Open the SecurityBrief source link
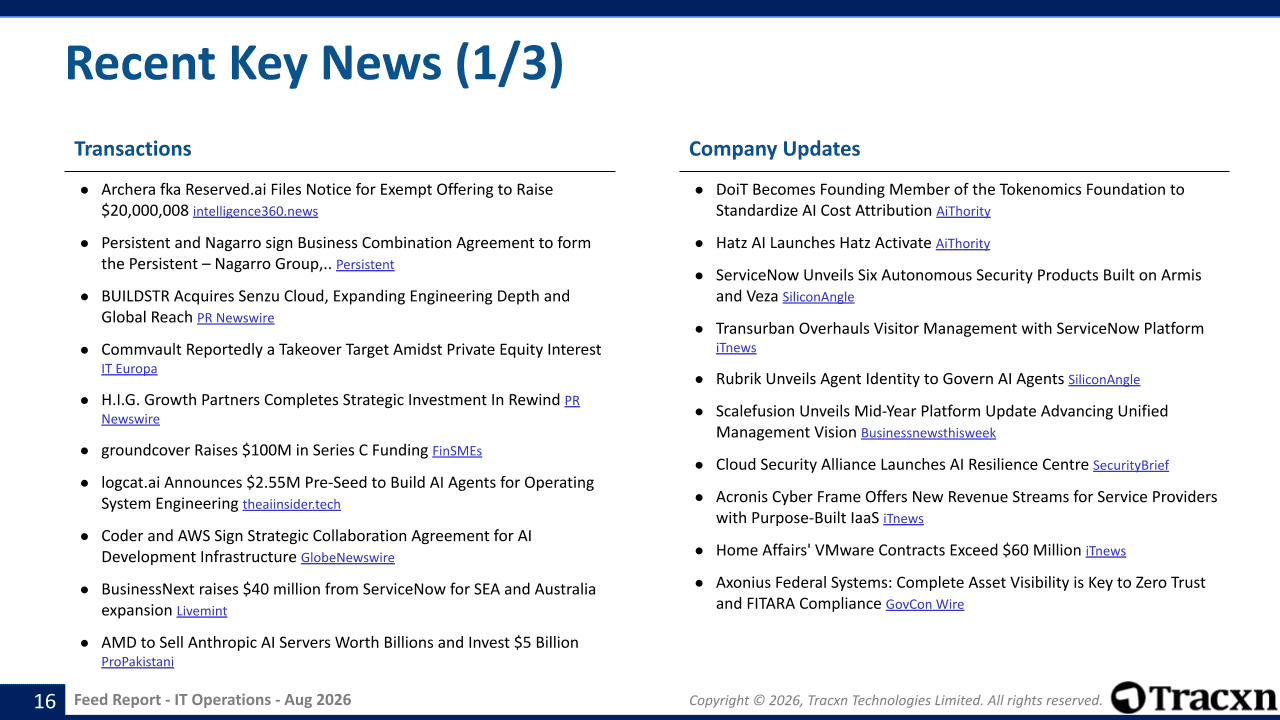Image resolution: width=1280 pixels, height=720 pixels. (x=1131, y=465)
